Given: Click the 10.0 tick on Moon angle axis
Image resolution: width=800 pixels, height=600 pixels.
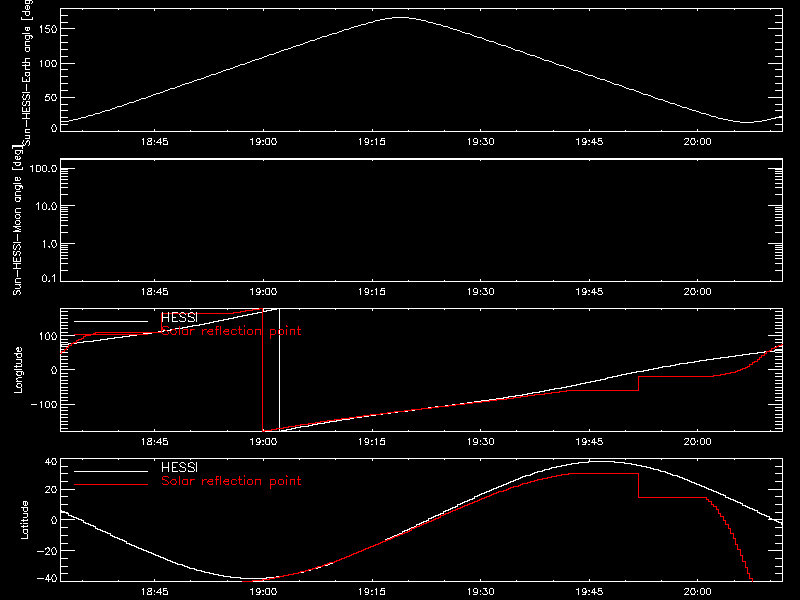Looking at the screenshot, I should click(x=46, y=207).
